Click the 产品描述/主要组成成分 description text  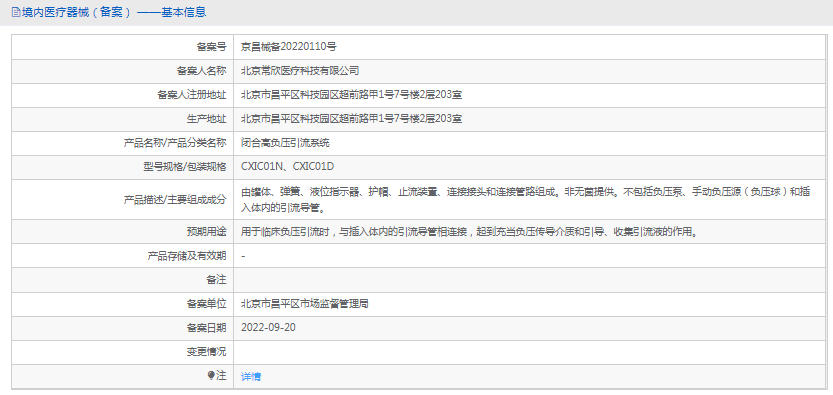[x=525, y=200]
